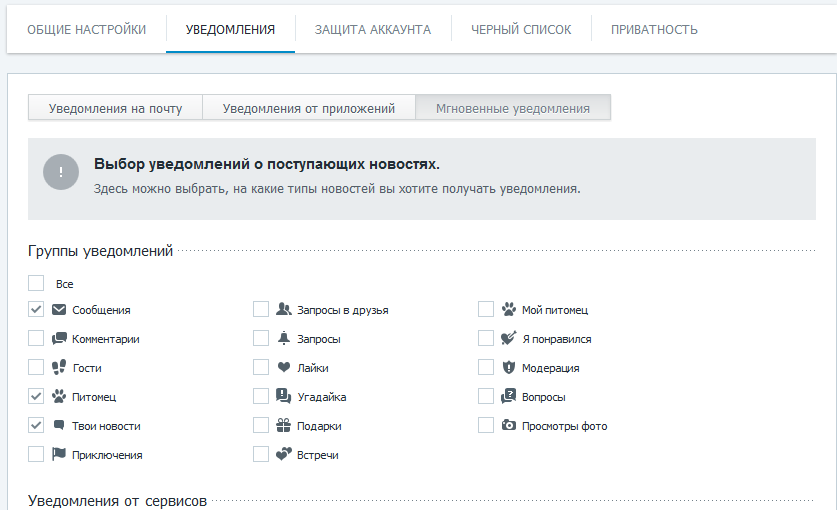
Task: Go to the Приватность tab
Action: pyautogui.click(x=654, y=30)
